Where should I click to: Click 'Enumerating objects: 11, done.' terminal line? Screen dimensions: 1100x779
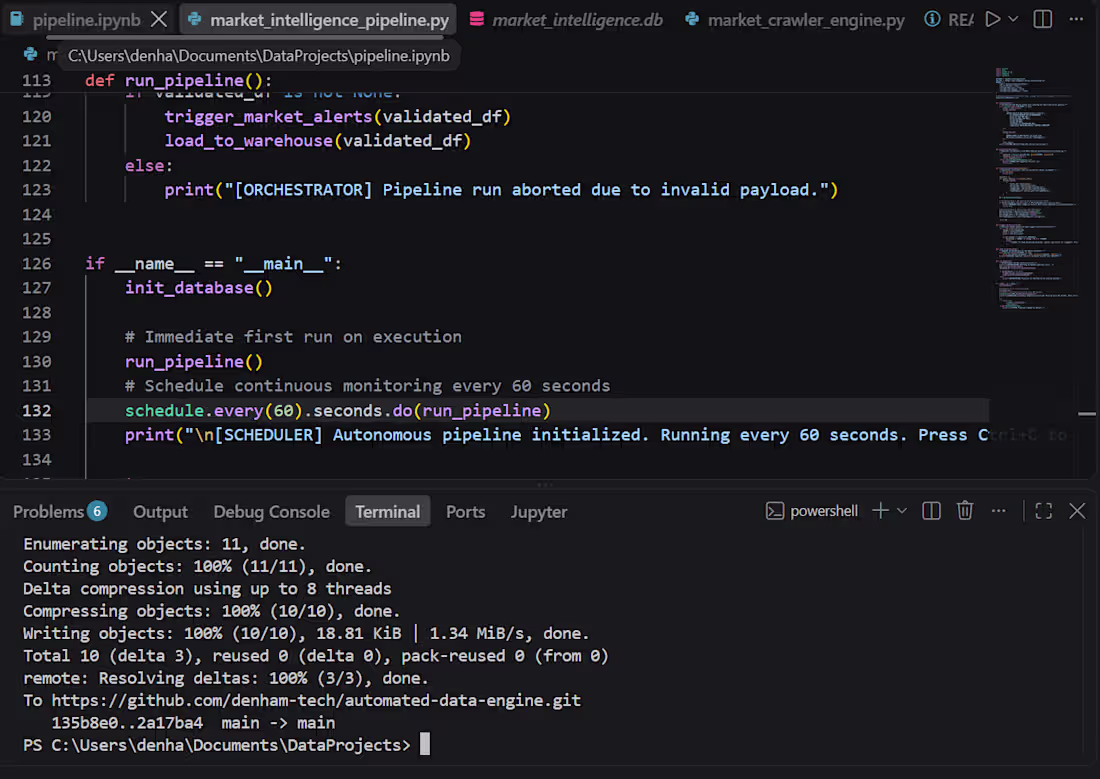[x=164, y=544]
